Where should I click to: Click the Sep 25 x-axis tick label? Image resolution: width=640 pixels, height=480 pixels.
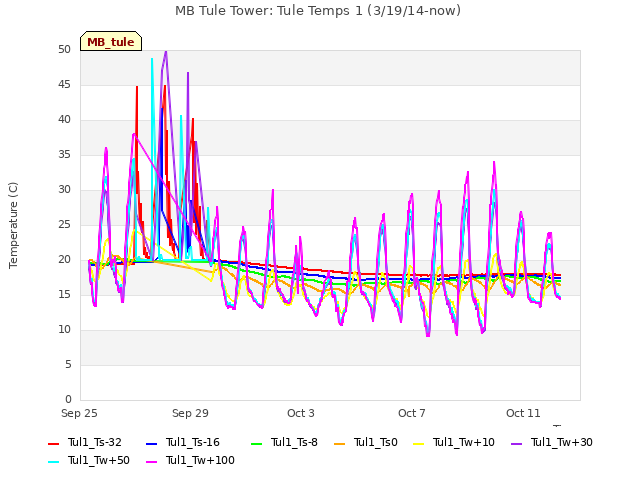point(79,413)
